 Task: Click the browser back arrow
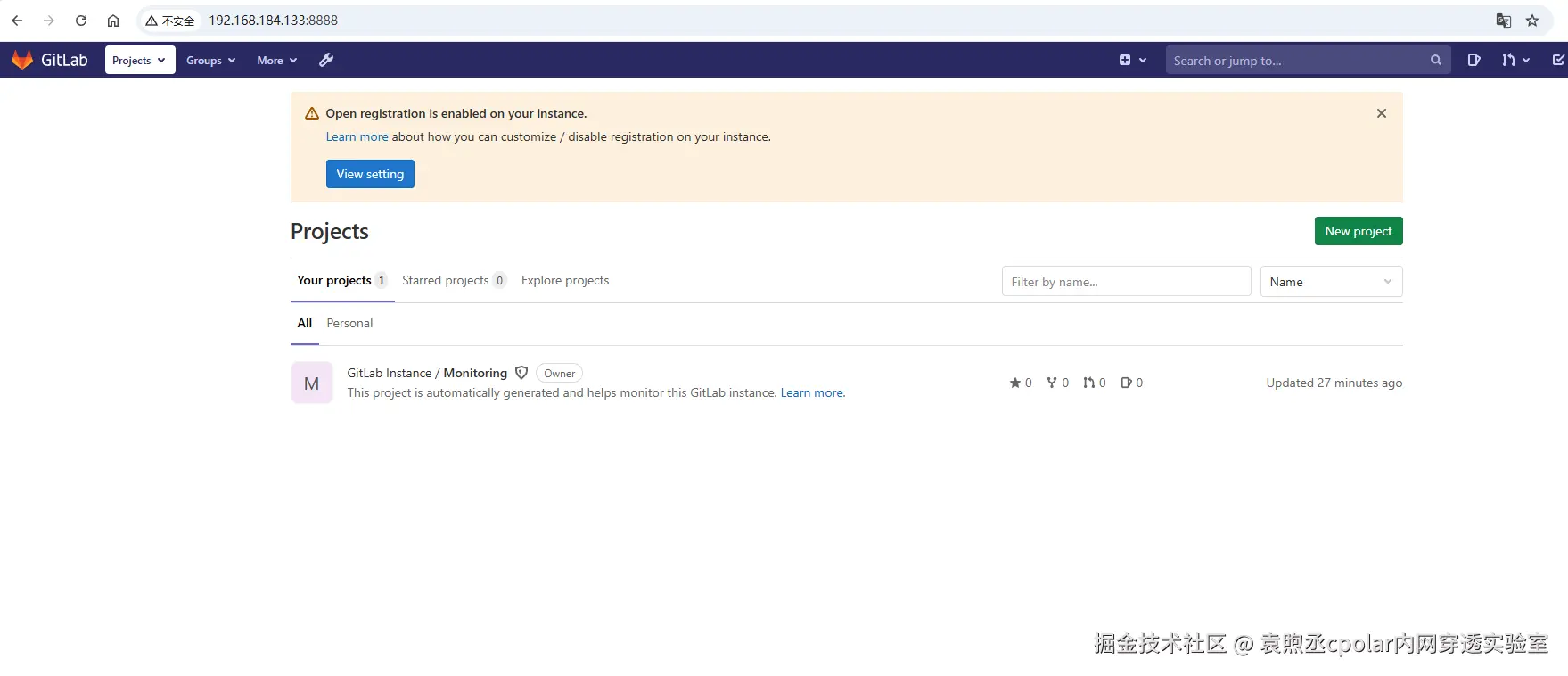pos(17,21)
